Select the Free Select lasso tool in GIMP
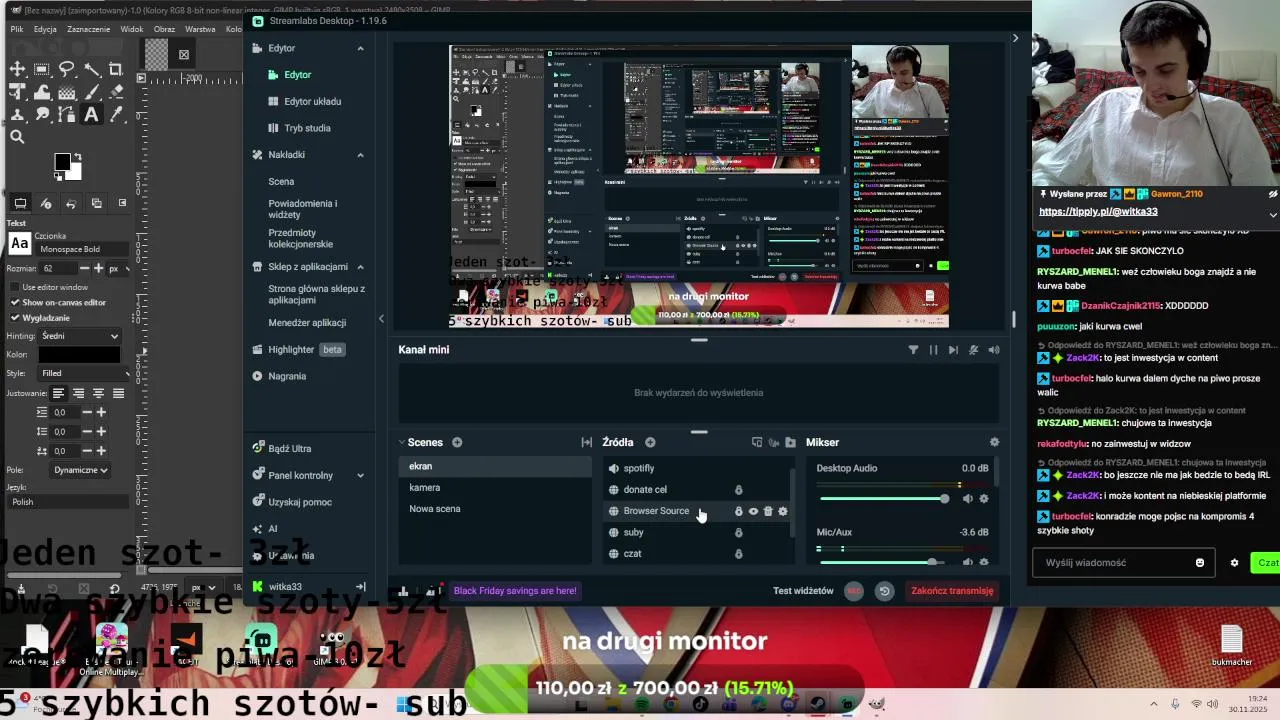 67,69
